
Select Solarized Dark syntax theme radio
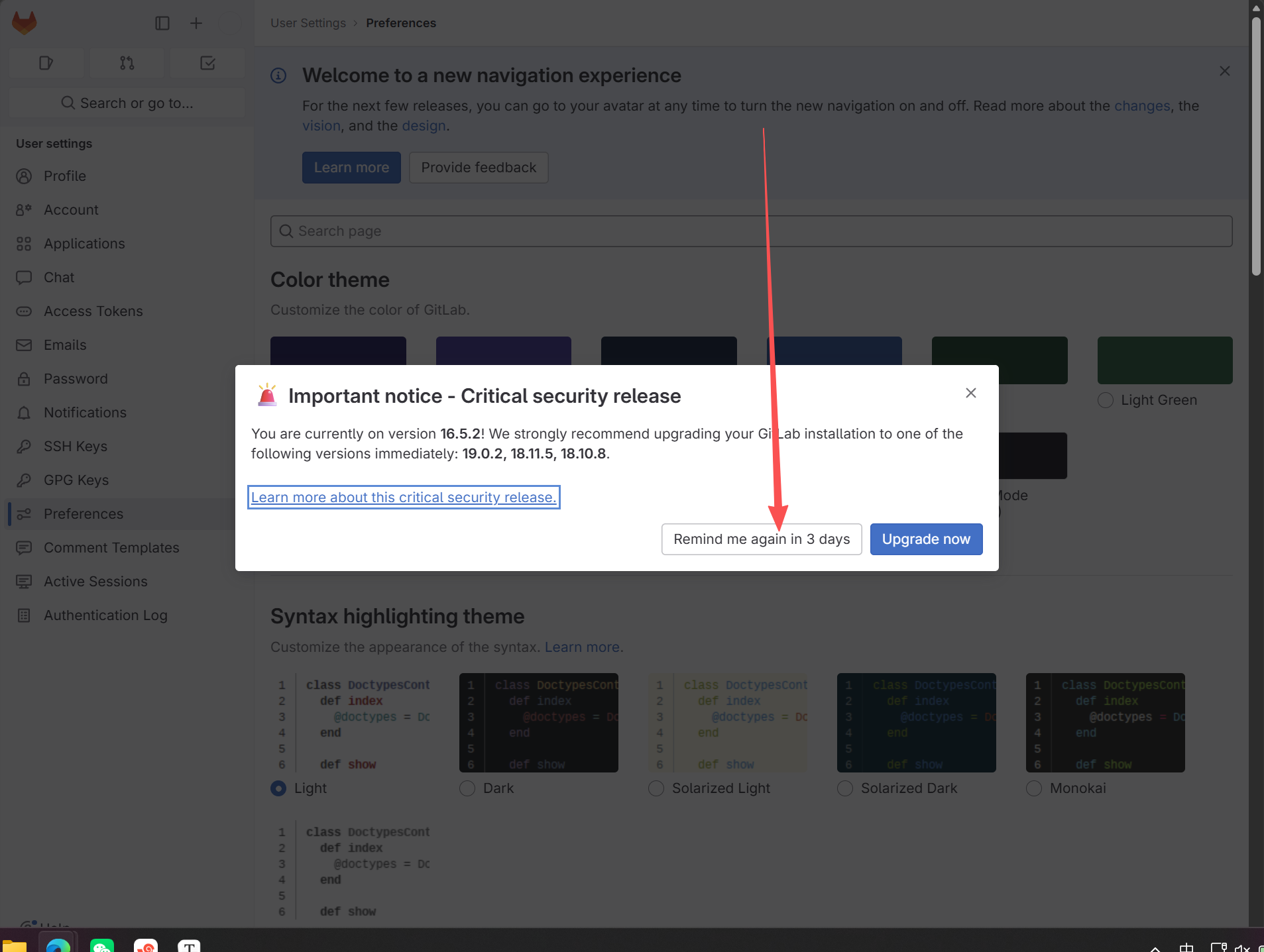[x=845, y=788]
